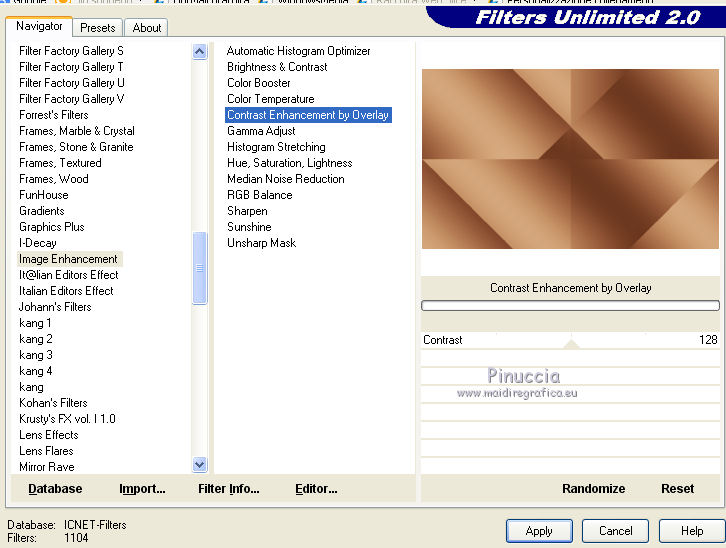Image resolution: width=726 pixels, height=548 pixels.
Task: Select FunHouse category
Action: coord(44,195)
